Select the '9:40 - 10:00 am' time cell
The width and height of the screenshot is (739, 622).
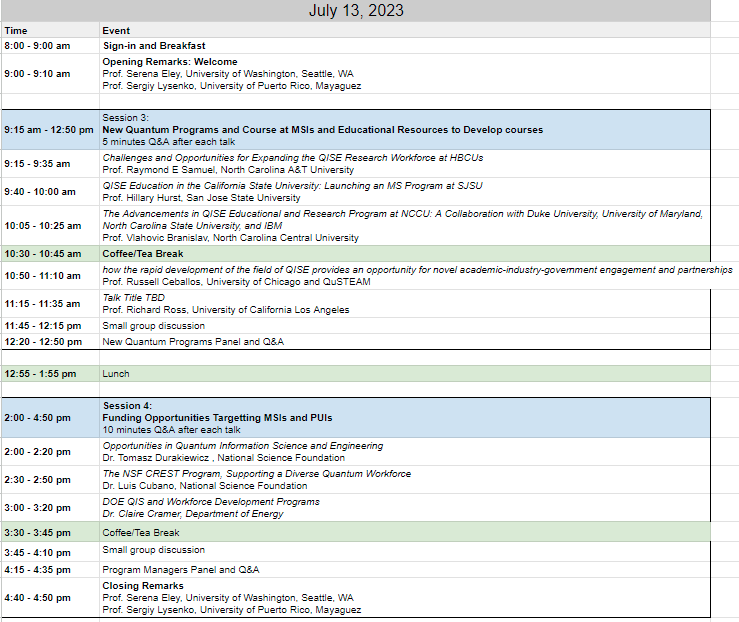50,192
